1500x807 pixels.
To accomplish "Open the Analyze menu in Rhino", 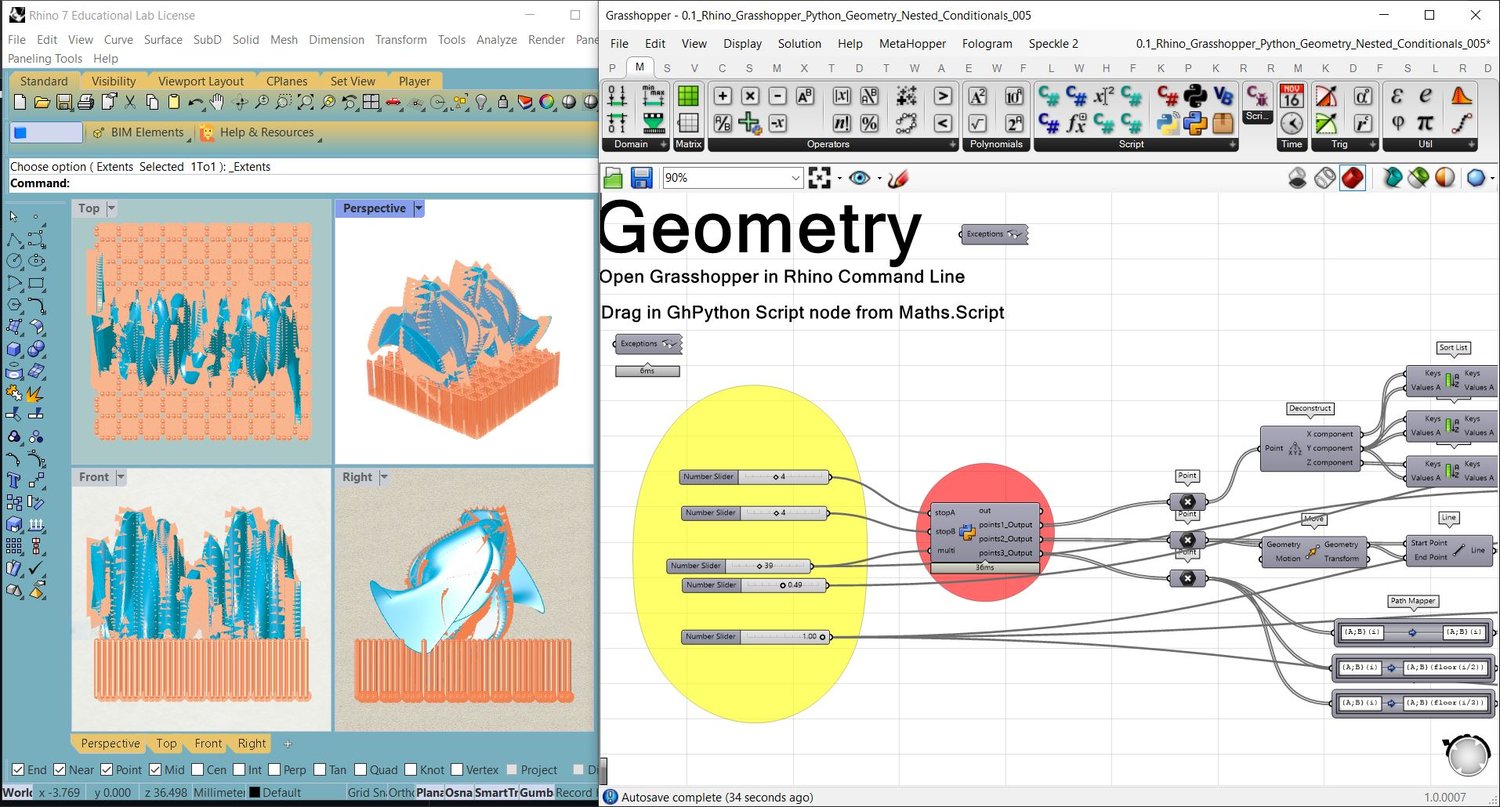I will coord(496,40).
